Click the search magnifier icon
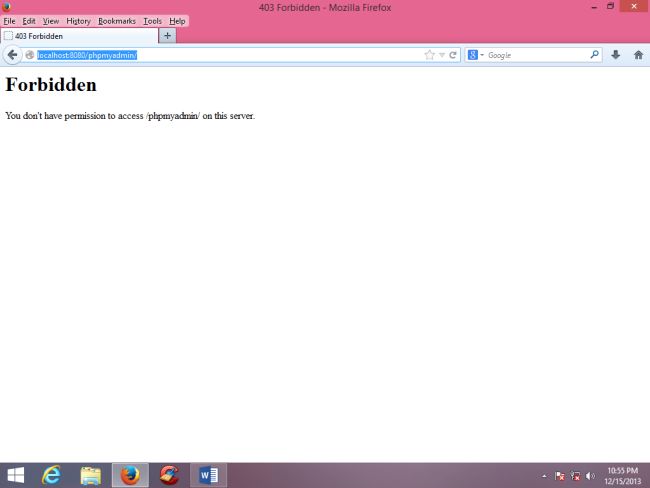This screenshot has width=650, height=488. pos(594,54)
